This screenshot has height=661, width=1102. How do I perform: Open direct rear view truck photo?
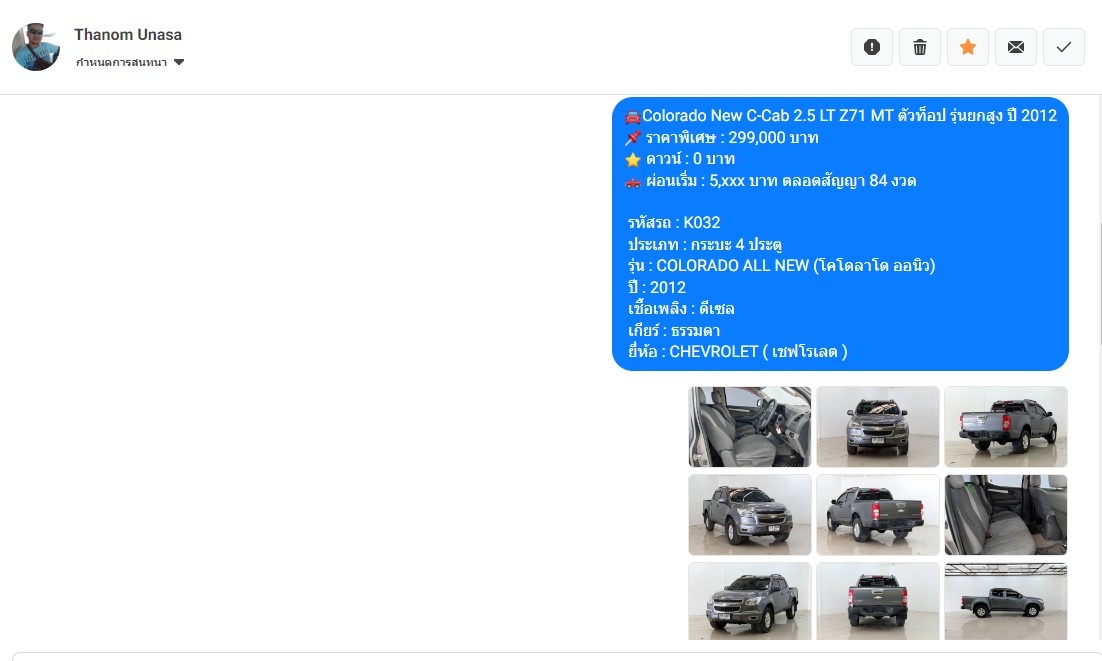(878, 601)
